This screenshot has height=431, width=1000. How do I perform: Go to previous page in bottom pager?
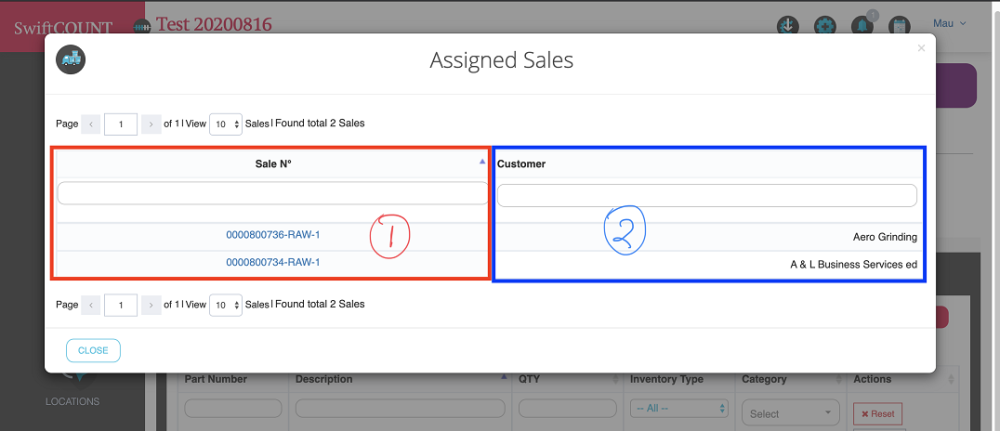point(89,304)
